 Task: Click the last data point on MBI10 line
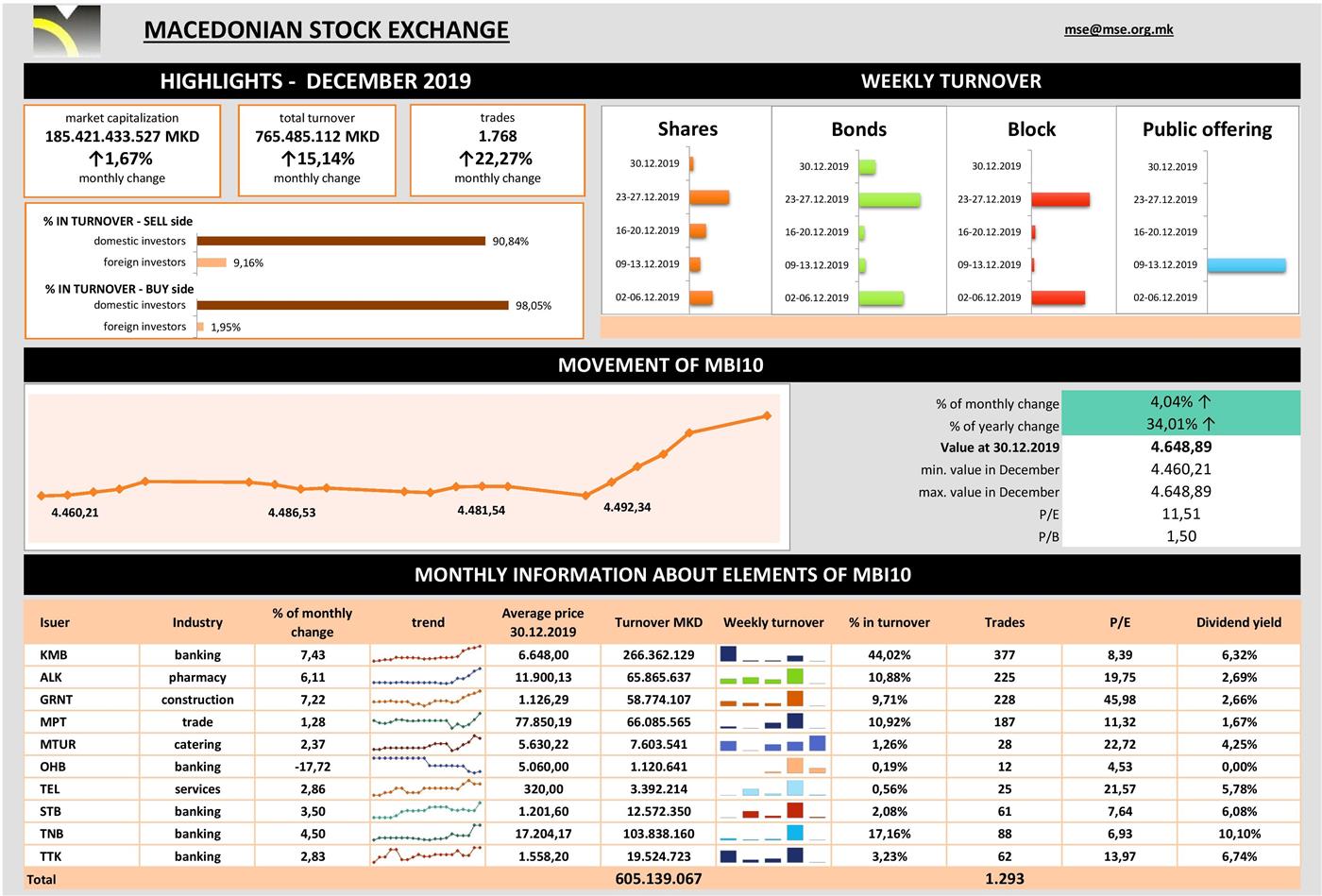click(767, 415)
